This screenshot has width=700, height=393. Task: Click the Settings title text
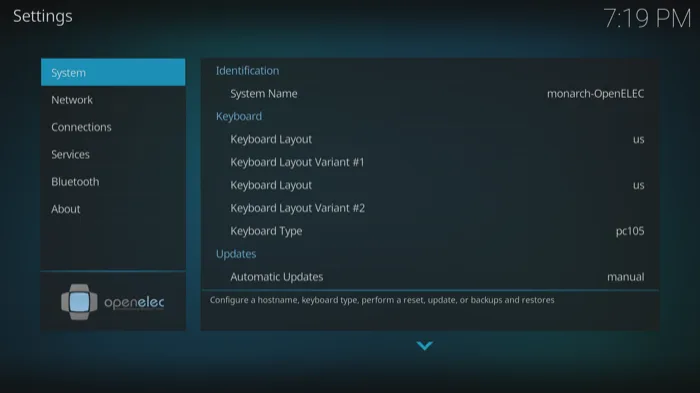click(42, 16)
